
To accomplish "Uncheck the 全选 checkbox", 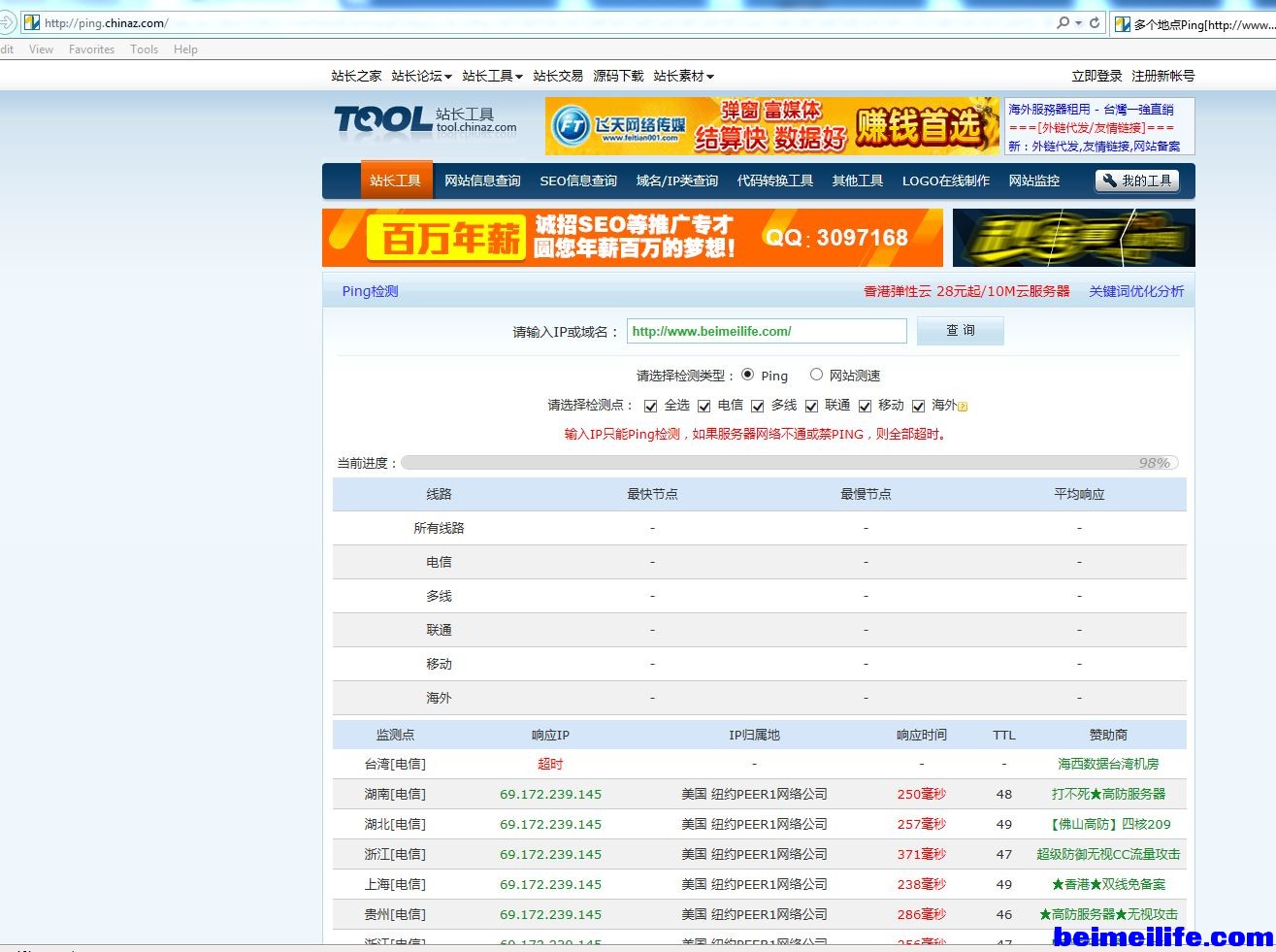I will click(650, 406).
